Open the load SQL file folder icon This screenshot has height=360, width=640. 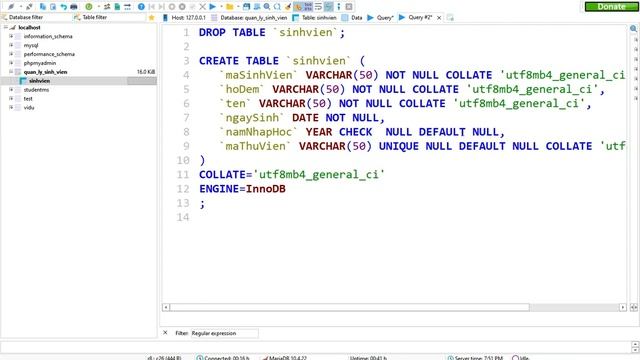(x=230, y=7)
